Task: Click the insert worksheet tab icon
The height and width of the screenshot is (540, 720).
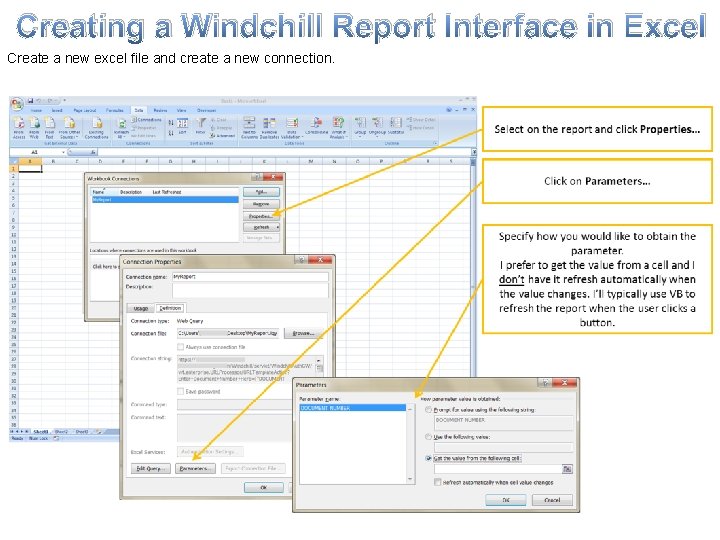Action: tap(98, 432)
